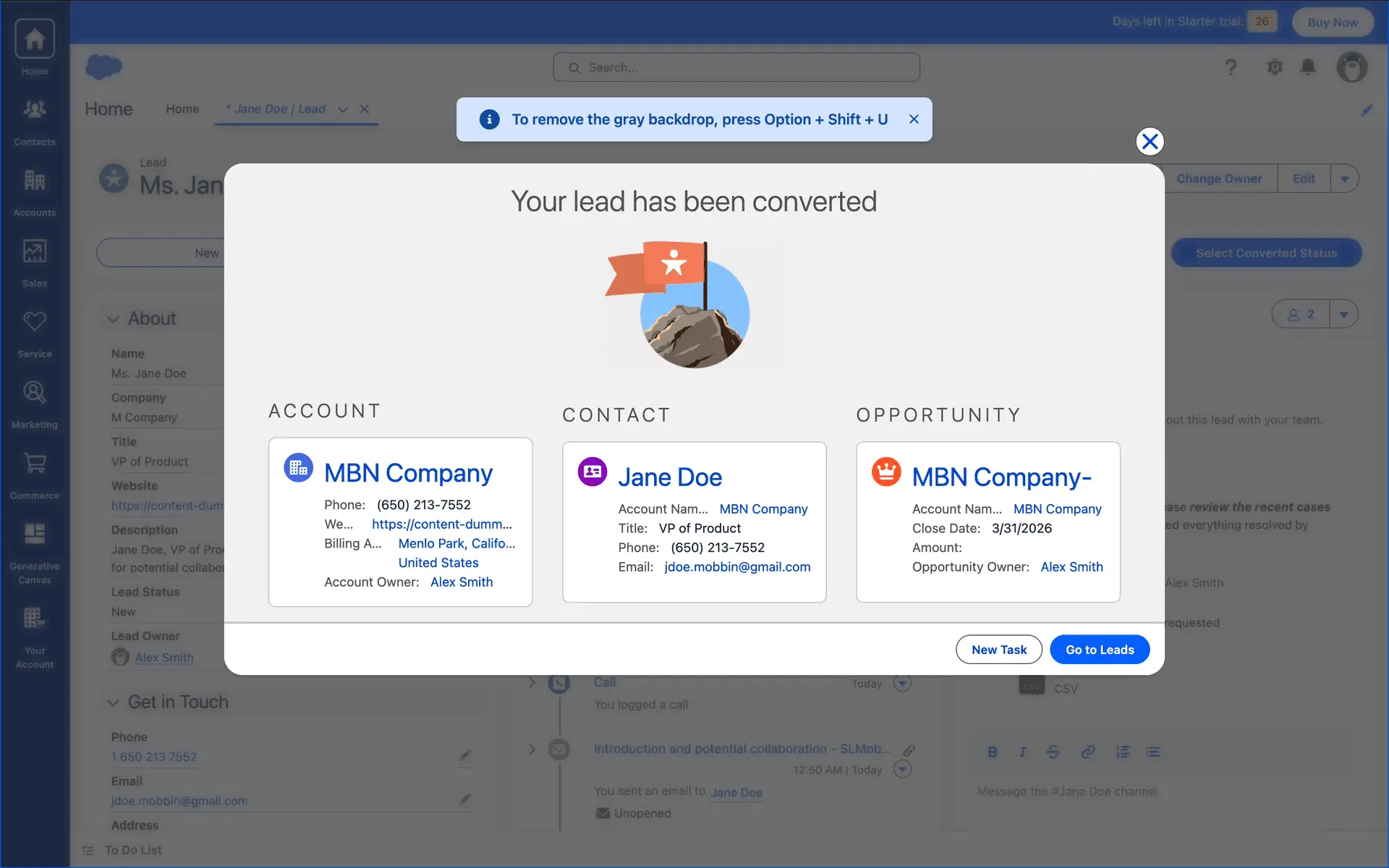The image size is (1389, 868).
Task: Click the notifications bell icon
Action: point(1307,67)
